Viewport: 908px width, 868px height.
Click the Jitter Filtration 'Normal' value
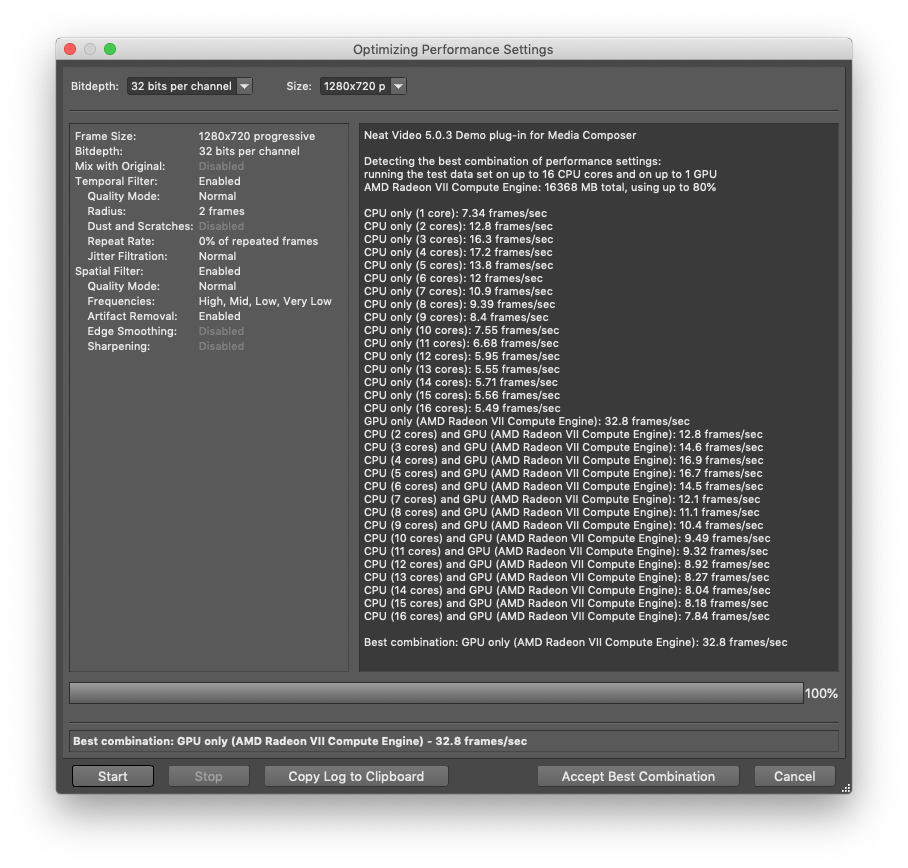coord(217,257)
